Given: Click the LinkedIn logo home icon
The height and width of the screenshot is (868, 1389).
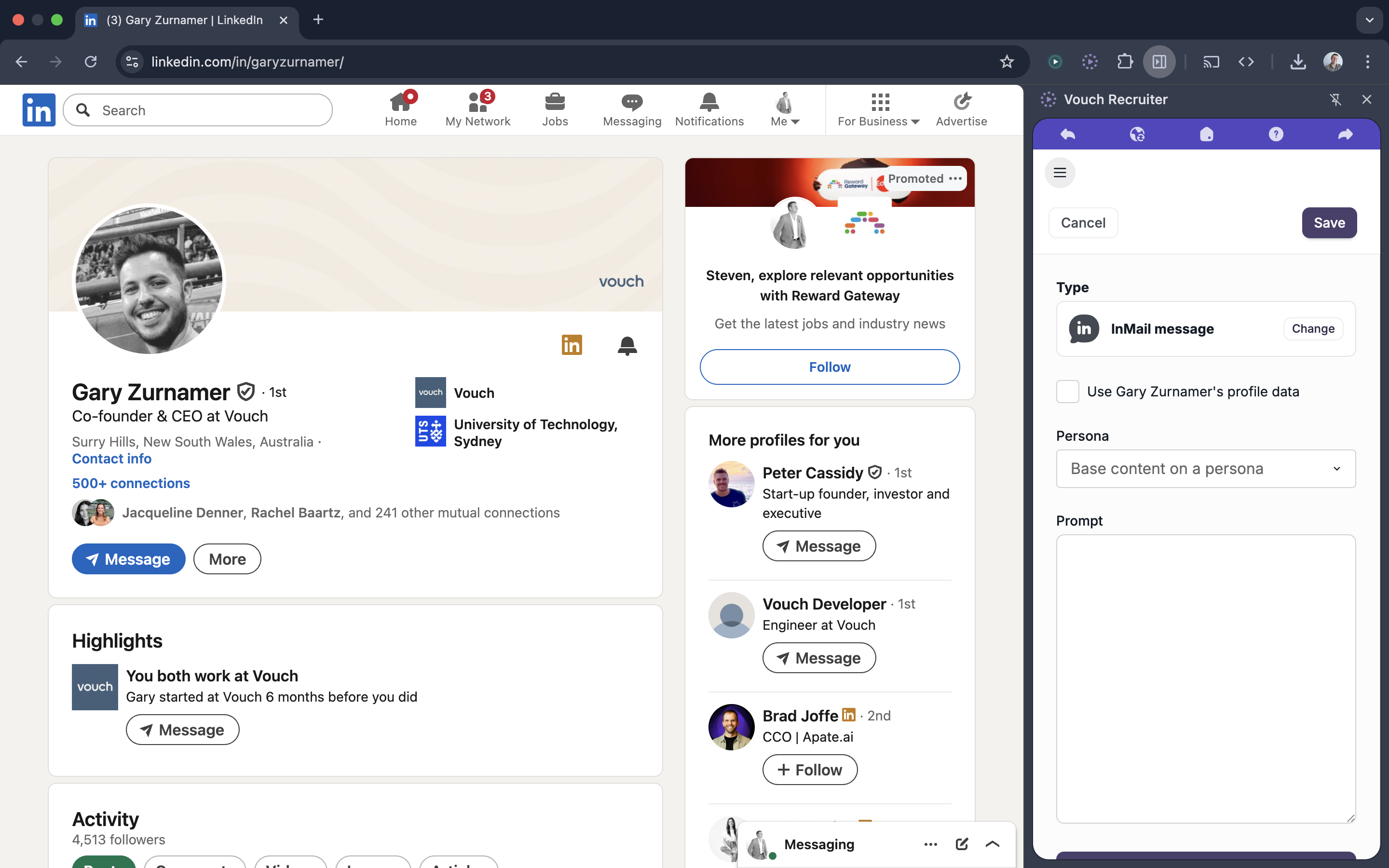Looking at the screenshot, I should [x=39, y=109].
